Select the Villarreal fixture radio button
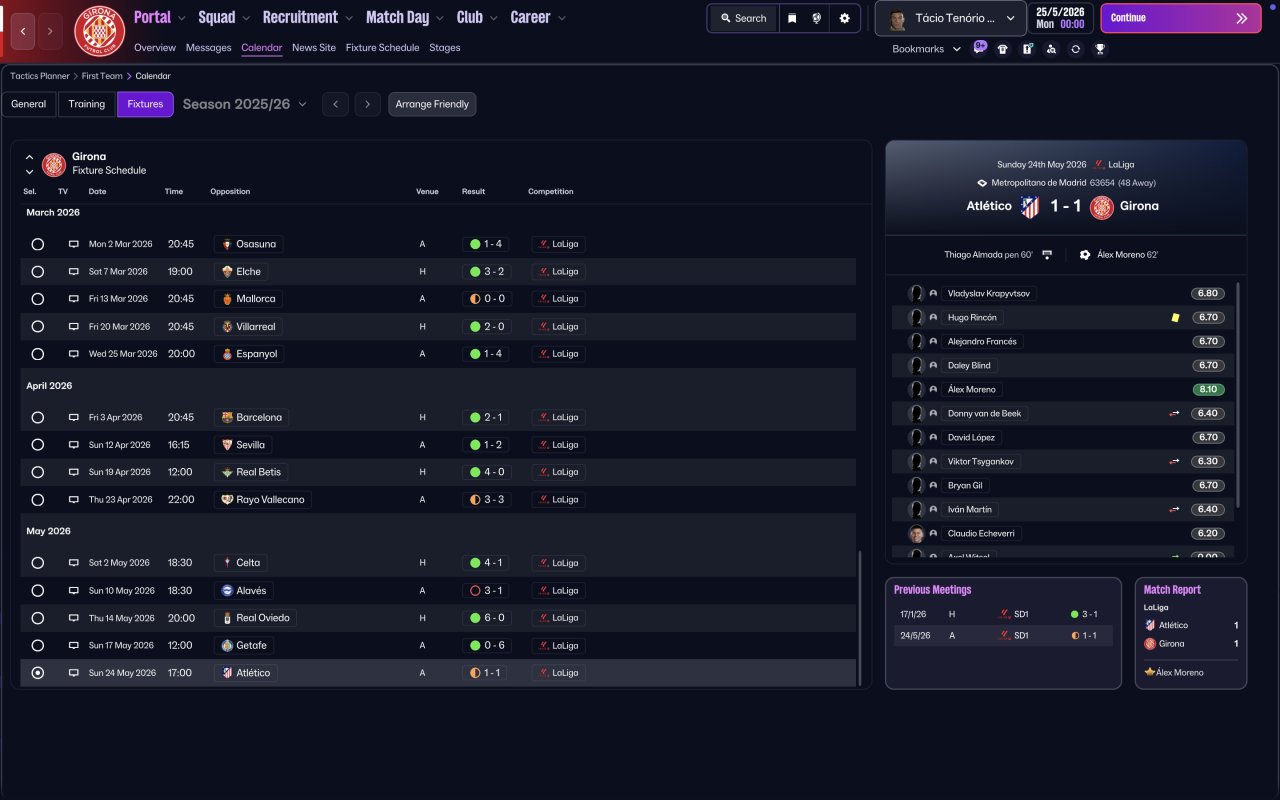The height and width of the screenshot is (800, 1280). pos(38,326)
